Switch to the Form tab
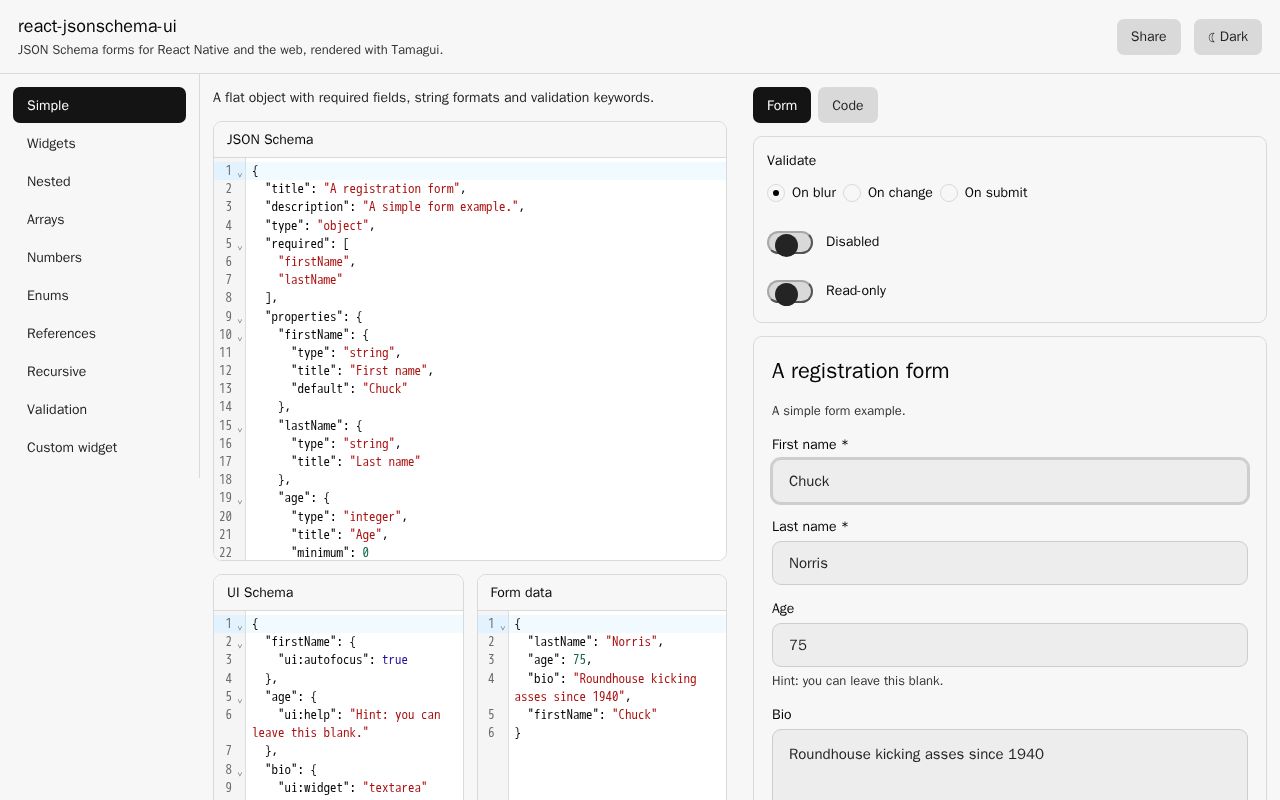1280x800 pixels. click(x=782, y=105)
